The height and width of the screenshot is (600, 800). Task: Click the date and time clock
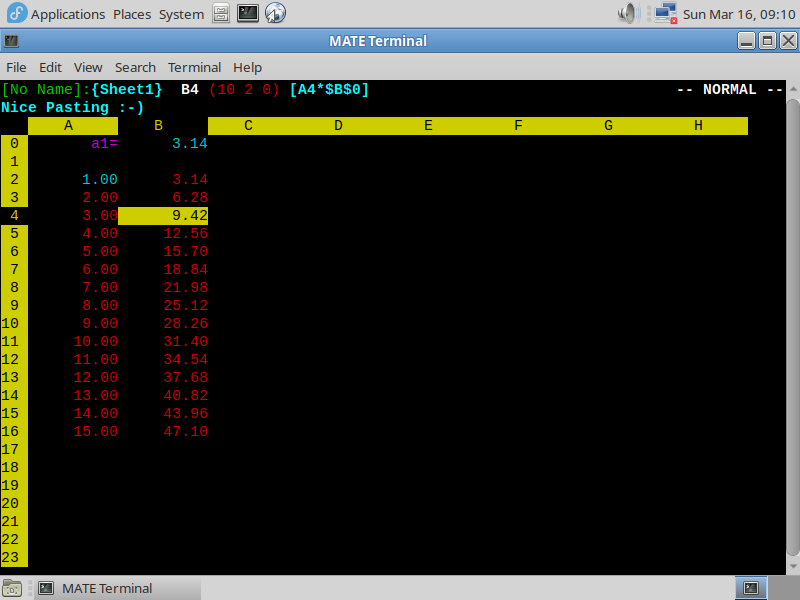[738, 14]
